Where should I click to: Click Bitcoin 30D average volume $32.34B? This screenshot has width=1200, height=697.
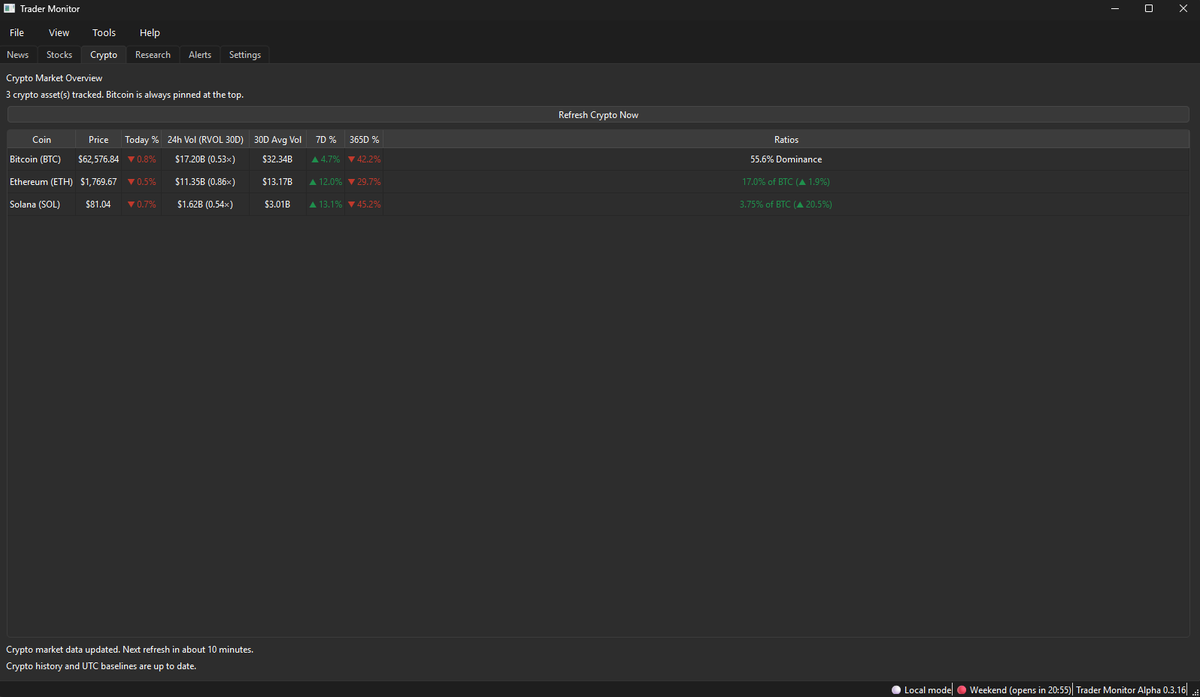tap(277, 159)
